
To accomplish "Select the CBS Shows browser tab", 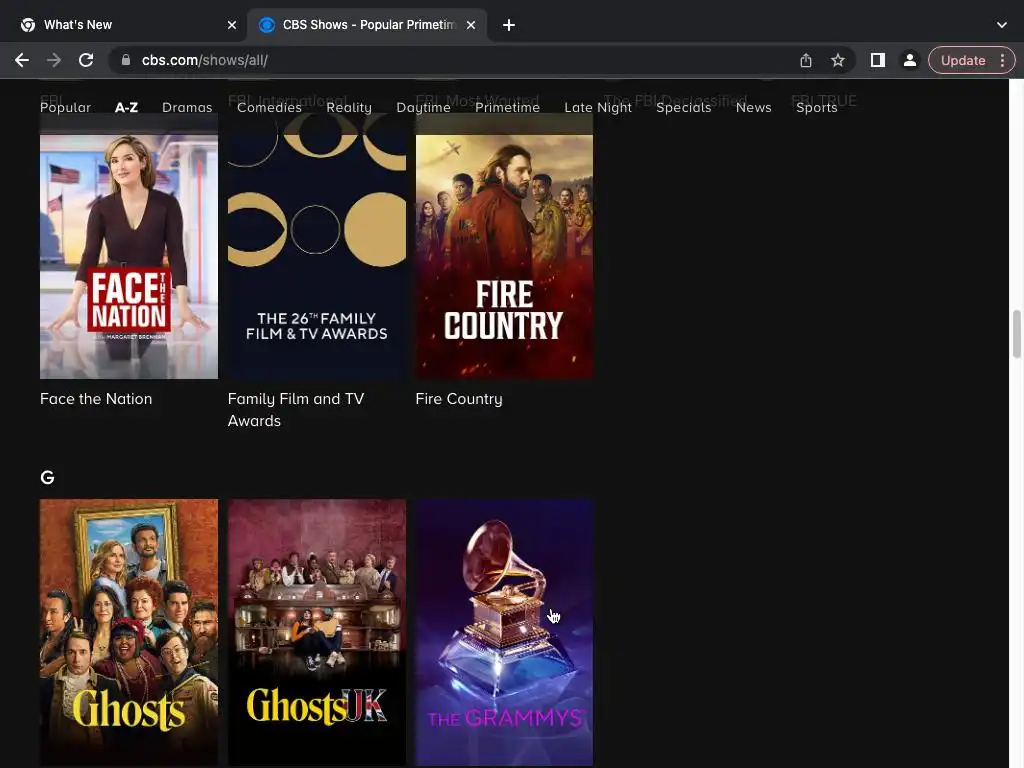I will coord(367,25).
